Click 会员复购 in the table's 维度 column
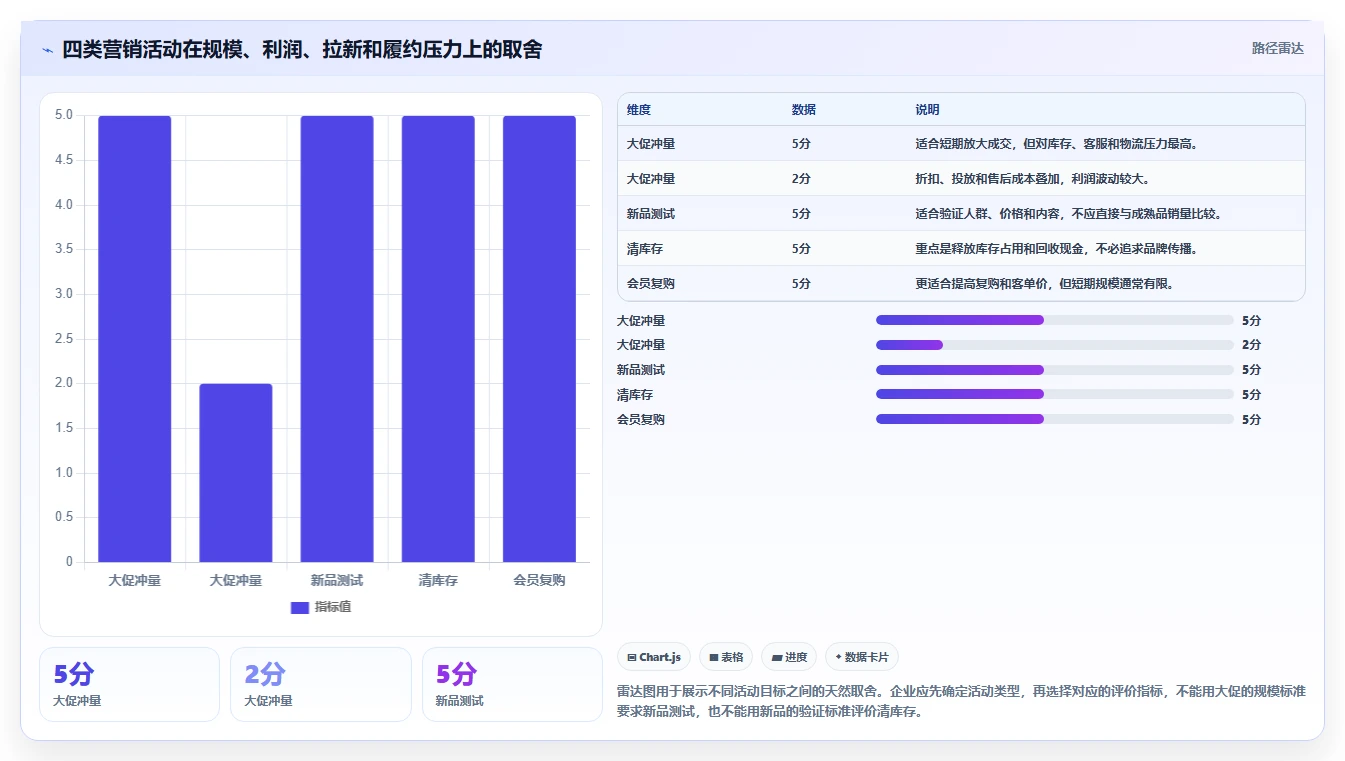1345x761 pixels. (x=651, y=284)
